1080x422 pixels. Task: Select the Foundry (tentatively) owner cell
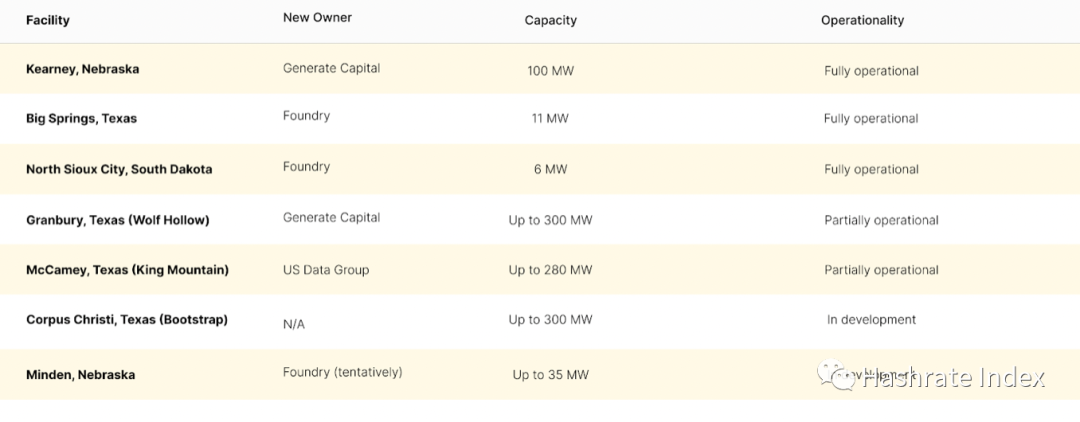342,372
